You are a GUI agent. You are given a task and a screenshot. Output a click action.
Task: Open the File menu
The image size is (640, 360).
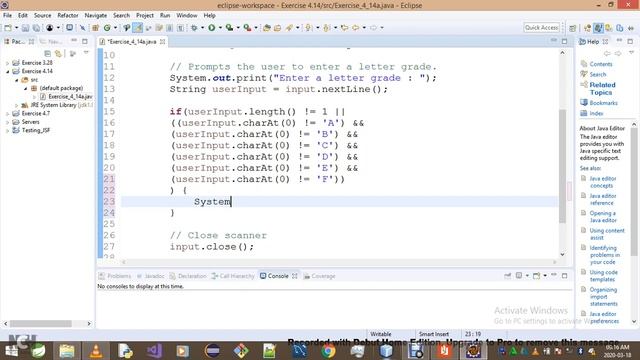coord(7,16)
